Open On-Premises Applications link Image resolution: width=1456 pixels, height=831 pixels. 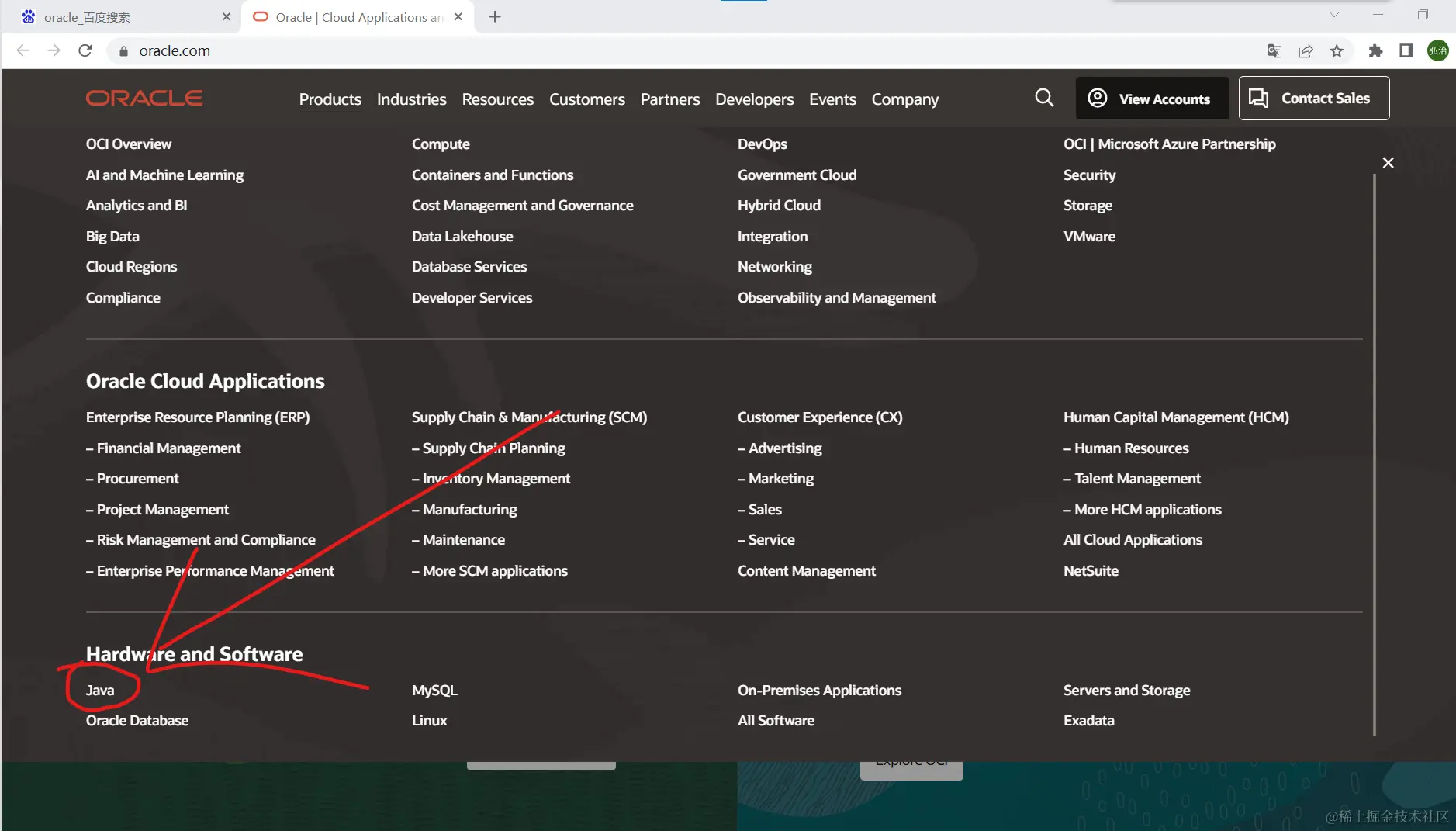[x=819, y=690]
